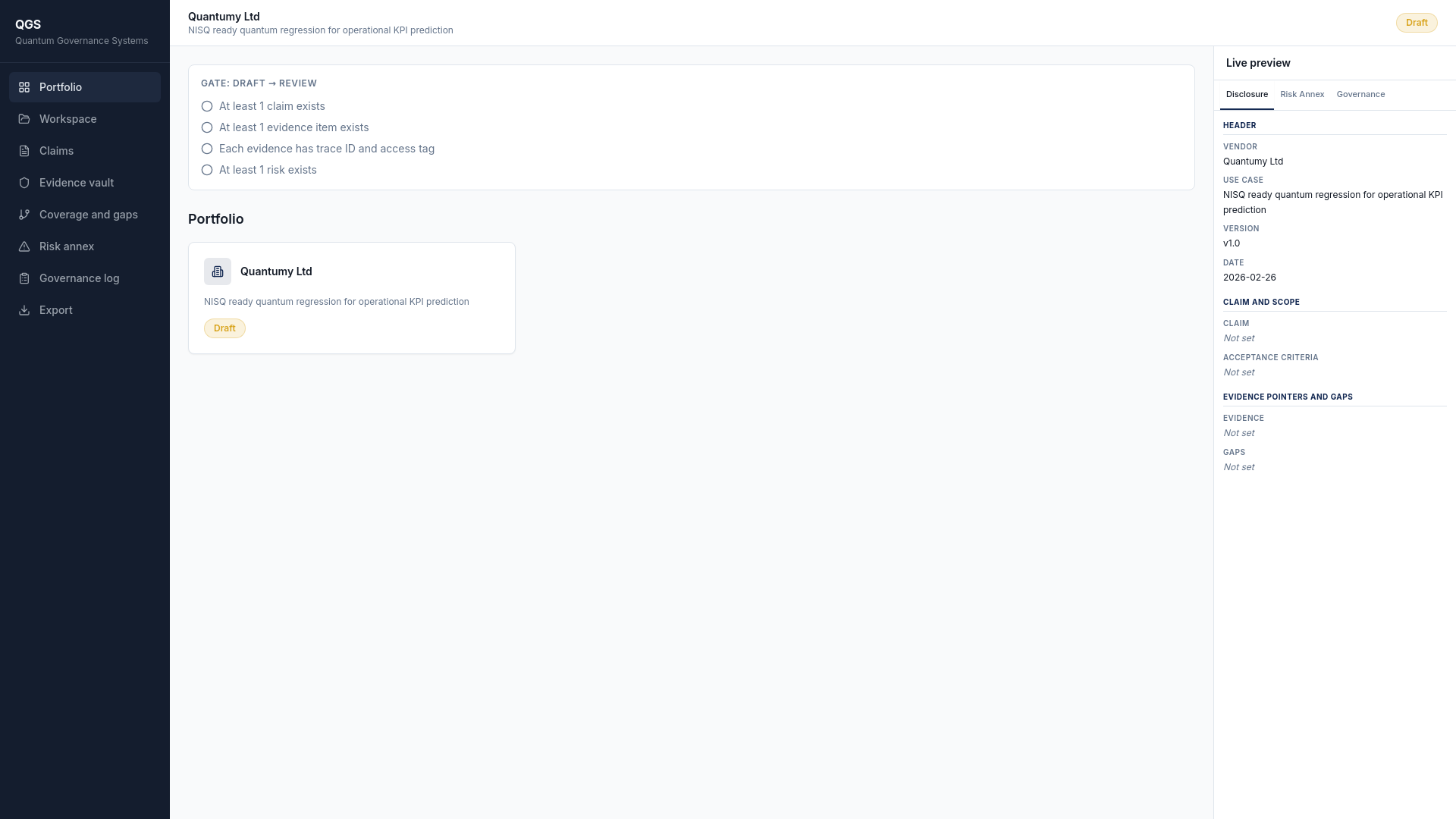
Task: Select the Export sidebar item
Action: (85, 310)
